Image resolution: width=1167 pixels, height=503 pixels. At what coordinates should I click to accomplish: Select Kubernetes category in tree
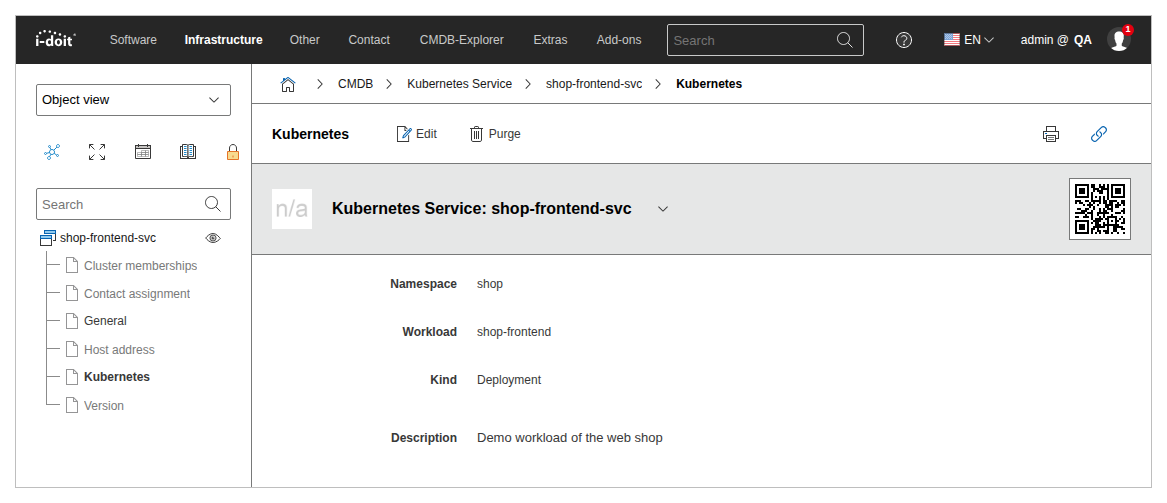117,377
